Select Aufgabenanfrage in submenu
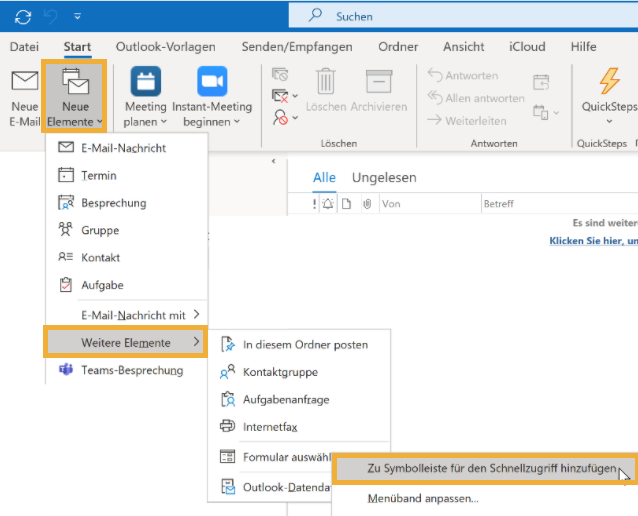The image size is (638, 516). click(x=299, y=400)
